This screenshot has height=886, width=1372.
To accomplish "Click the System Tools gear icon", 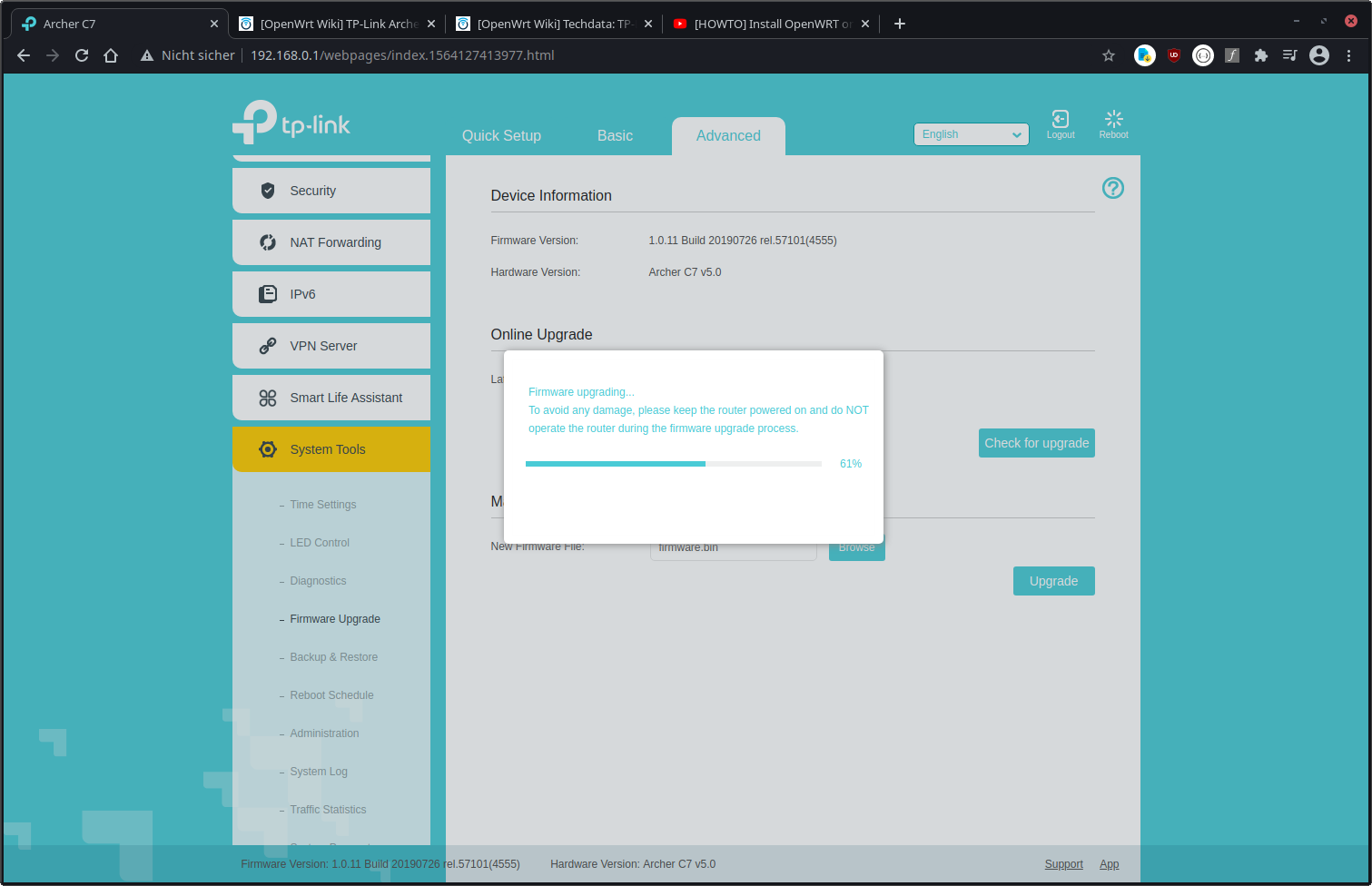I will coord(268,449).
